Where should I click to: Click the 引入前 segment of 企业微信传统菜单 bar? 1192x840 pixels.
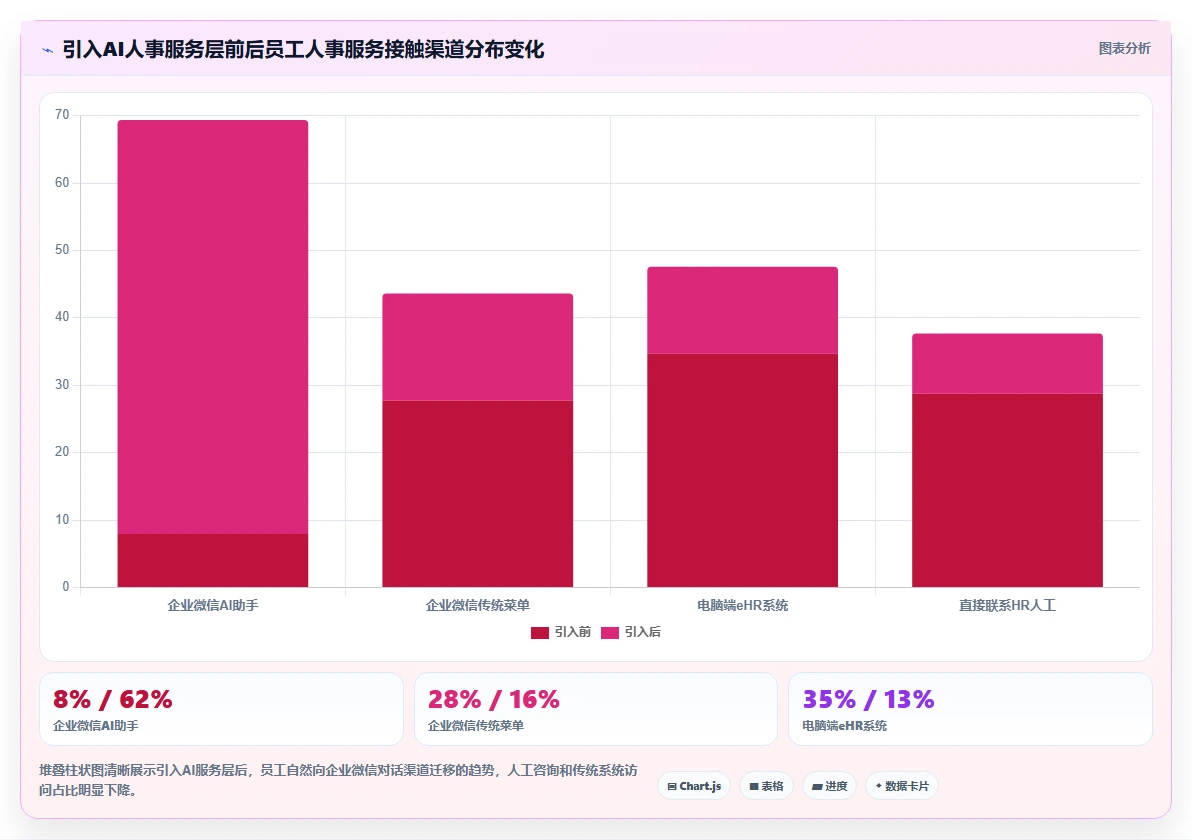tap(477, 493)
